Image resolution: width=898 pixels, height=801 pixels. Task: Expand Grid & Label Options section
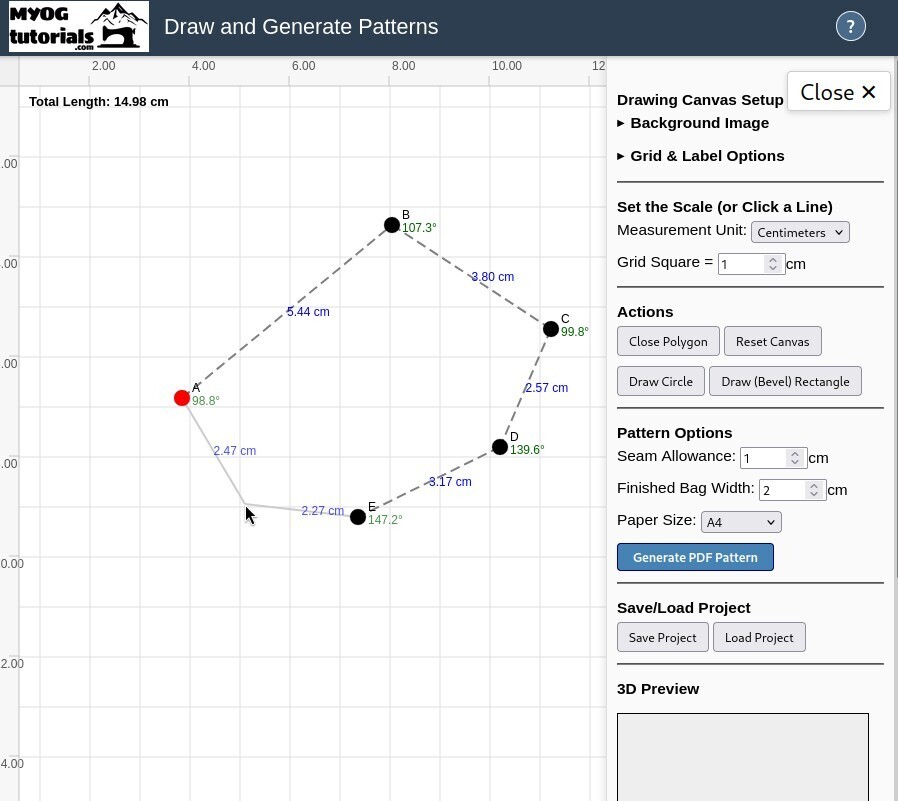[x=706, y=156]
